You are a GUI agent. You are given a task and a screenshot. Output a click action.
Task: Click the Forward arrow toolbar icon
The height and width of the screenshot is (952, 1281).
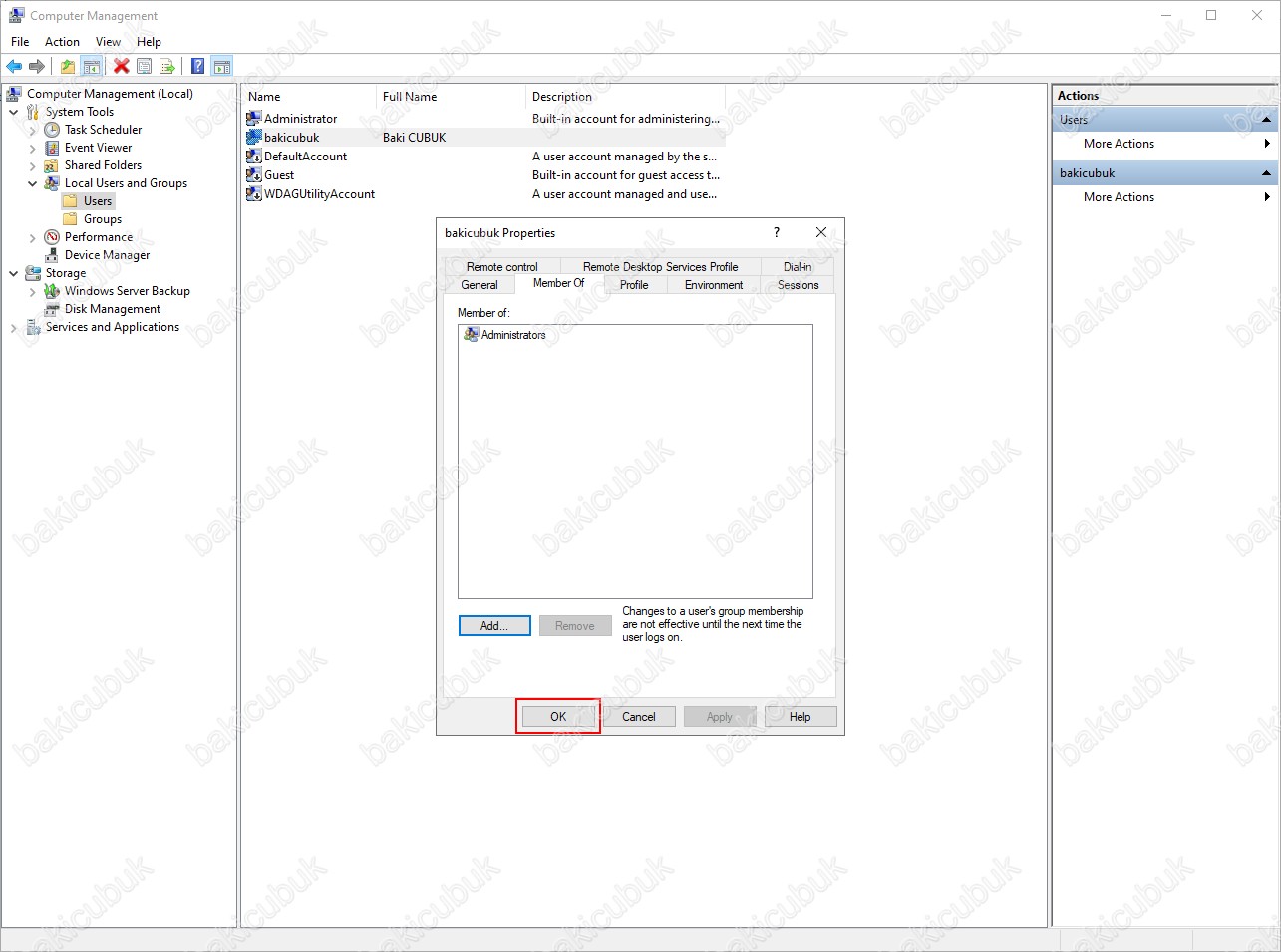coord(37,67)
